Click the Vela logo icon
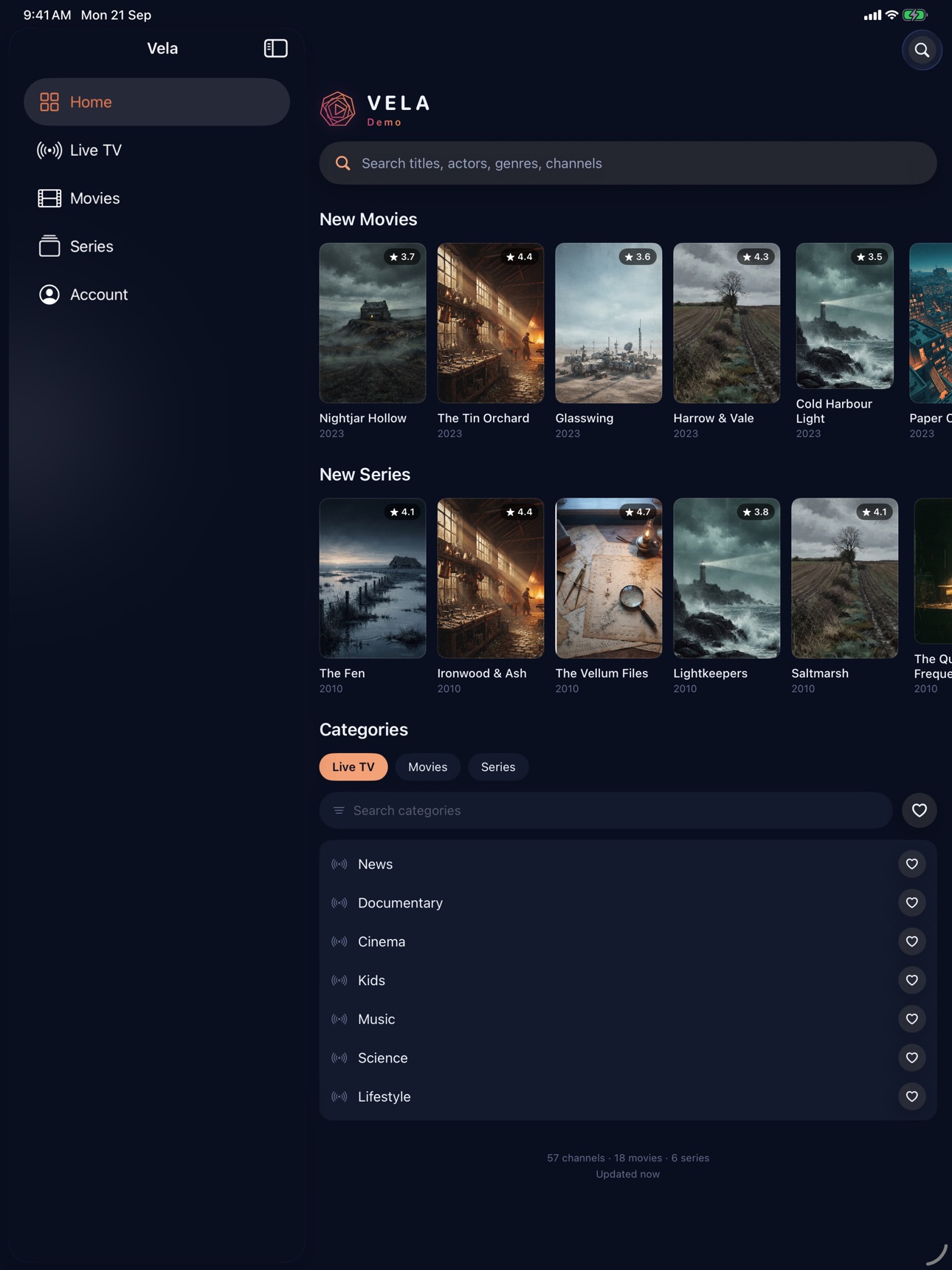This screenshot has width=952, height=1270. coord(337,109)
